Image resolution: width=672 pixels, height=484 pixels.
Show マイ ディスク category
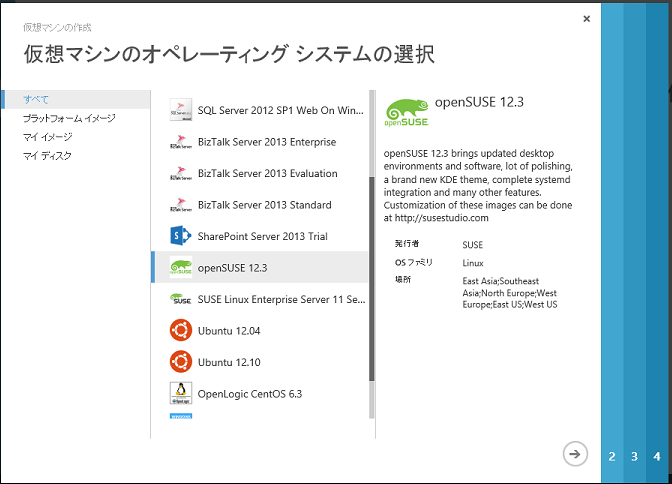point(47,156)
